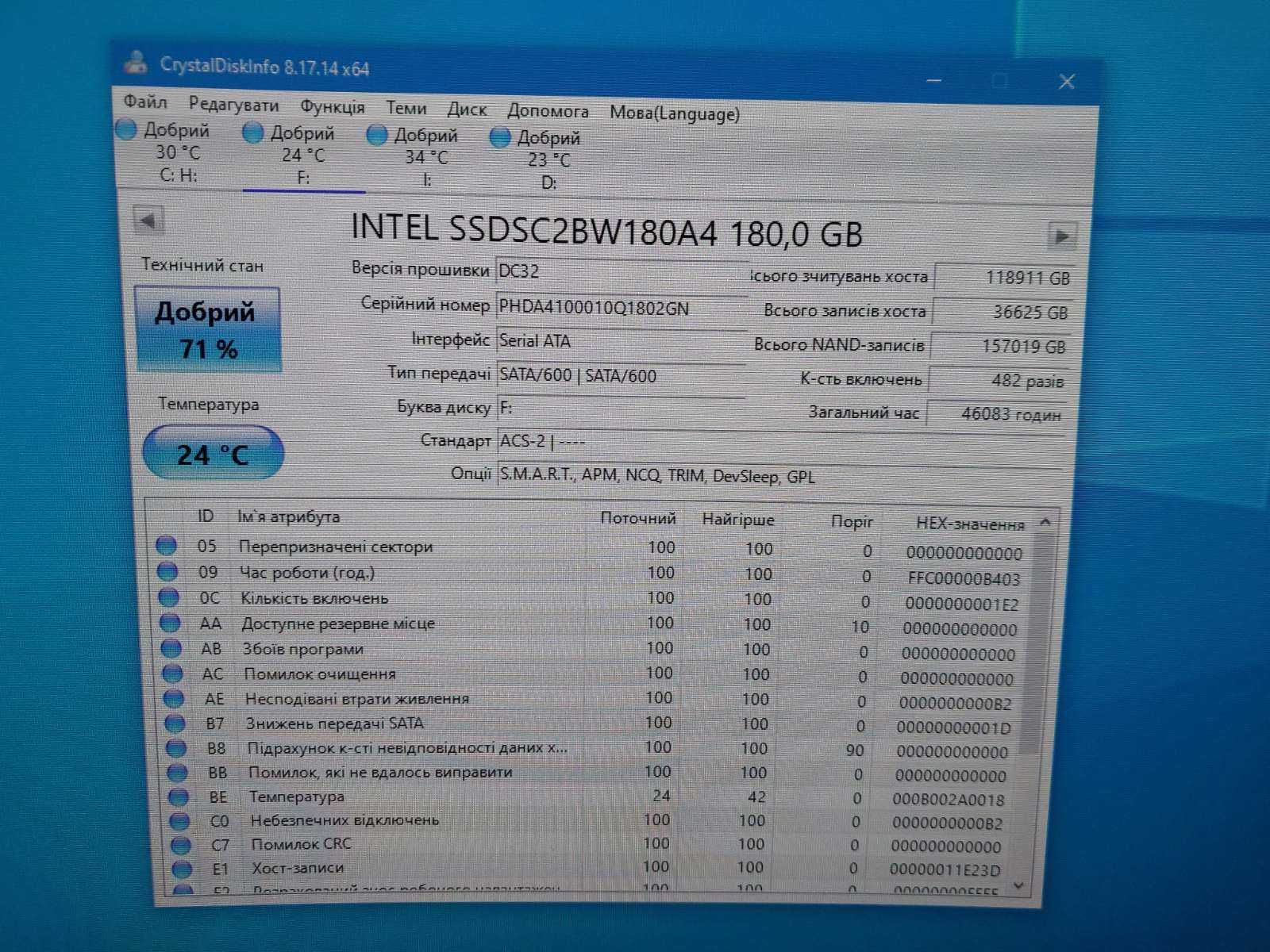
Task: Click scroll up arrow of attribute list
Action: [1045, 522]
